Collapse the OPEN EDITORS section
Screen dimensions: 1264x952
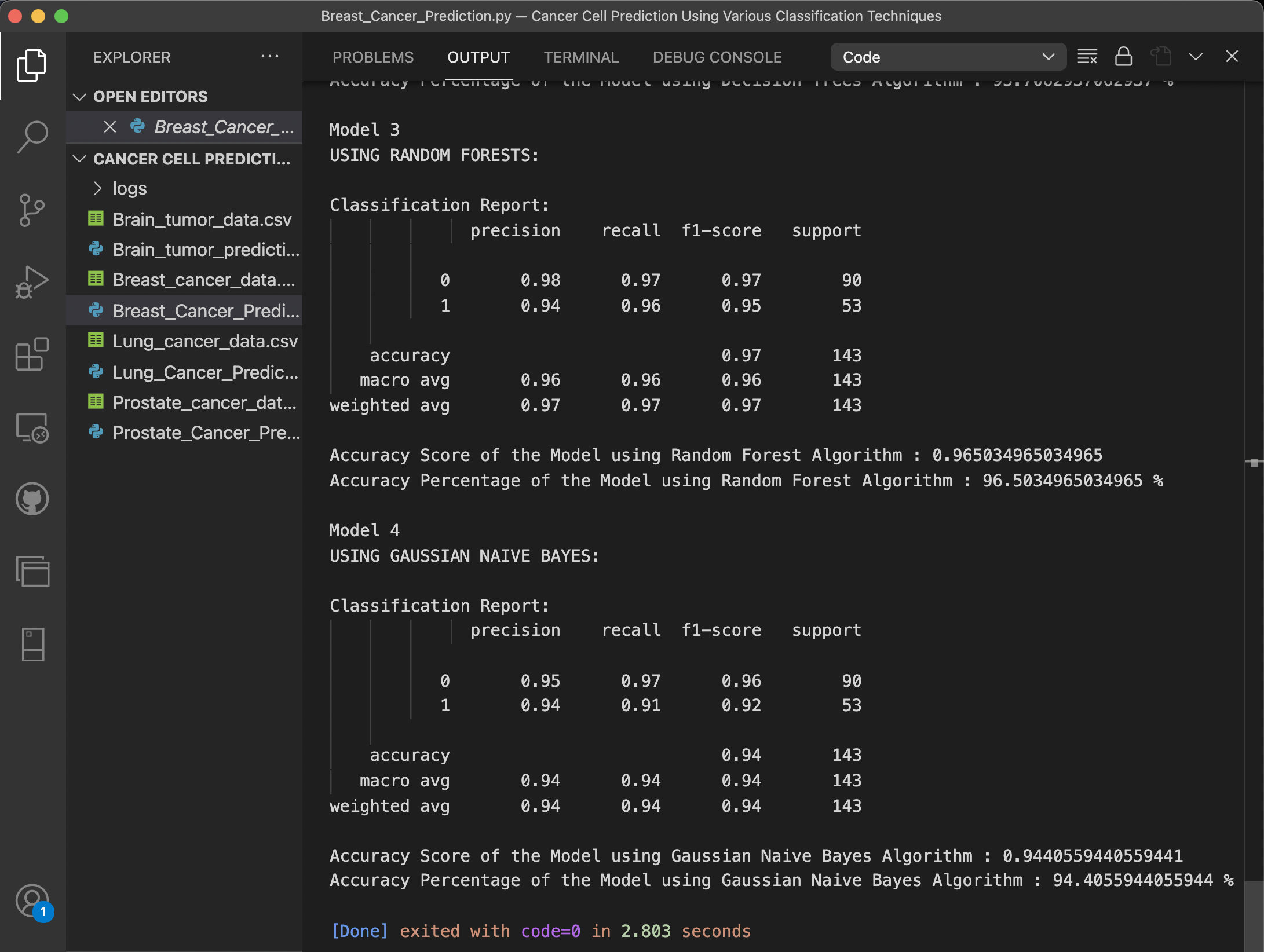[x=80, y=96]
